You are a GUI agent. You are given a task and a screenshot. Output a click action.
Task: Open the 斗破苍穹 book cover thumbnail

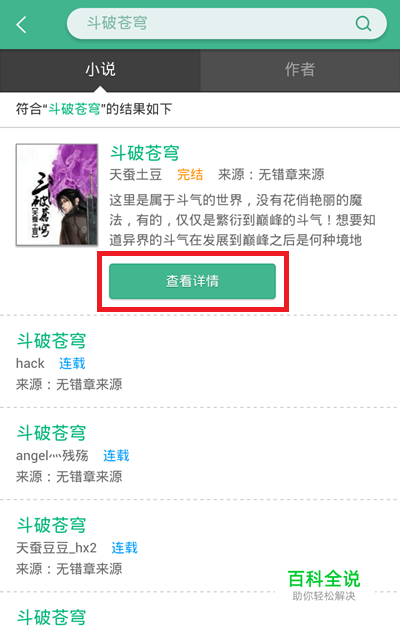point(57,195)
